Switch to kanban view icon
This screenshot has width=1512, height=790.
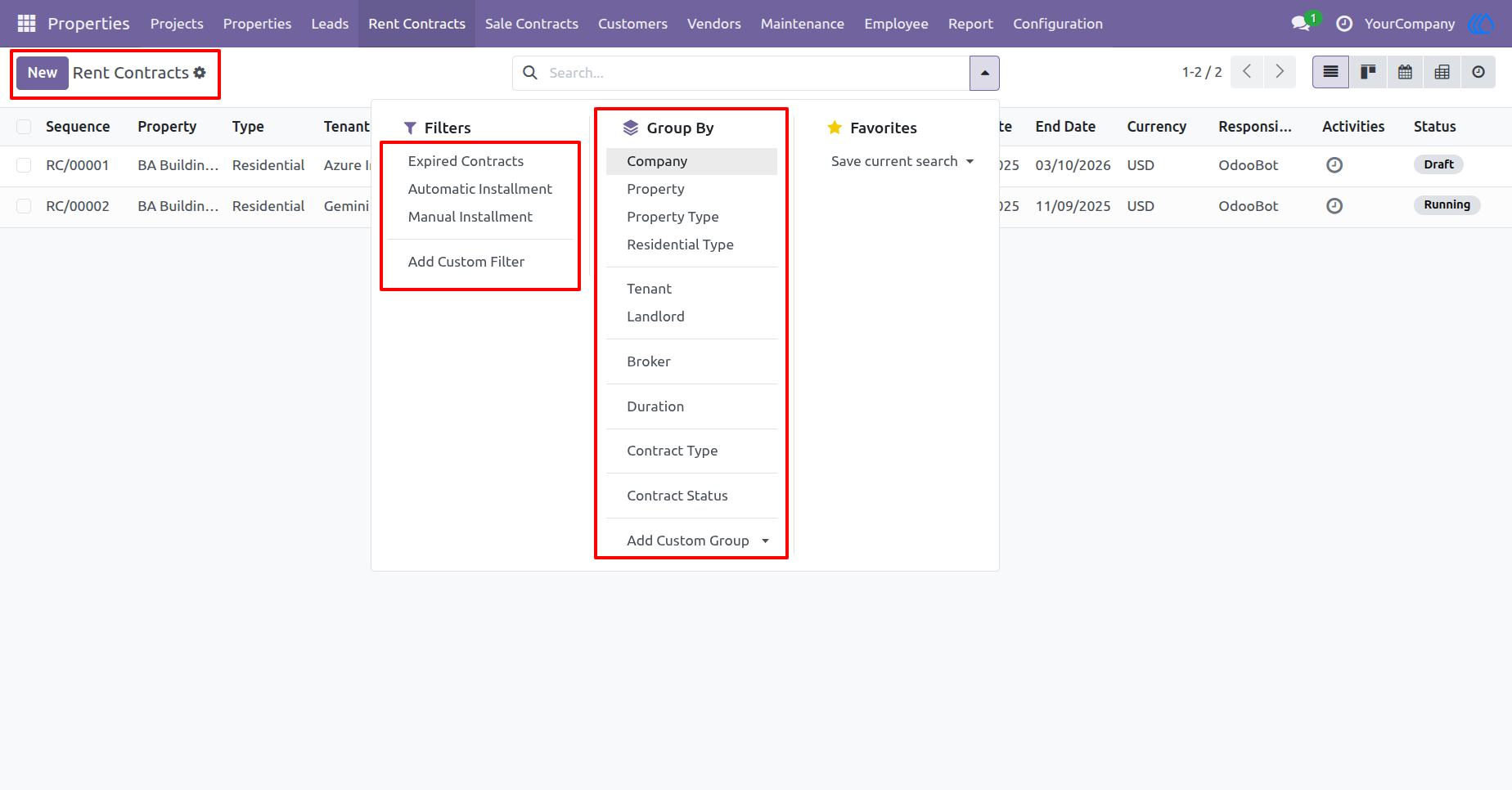(1368, 72)
